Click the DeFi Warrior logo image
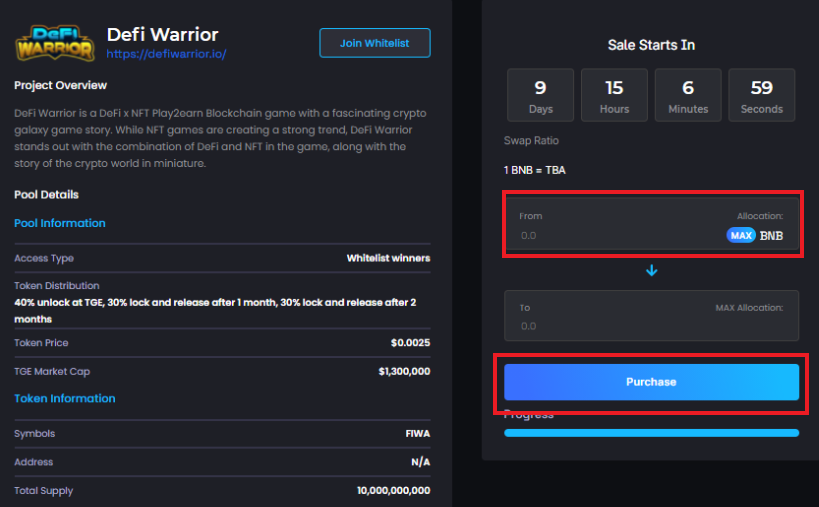Screen dimensions: 819x507 pos(55,43)
